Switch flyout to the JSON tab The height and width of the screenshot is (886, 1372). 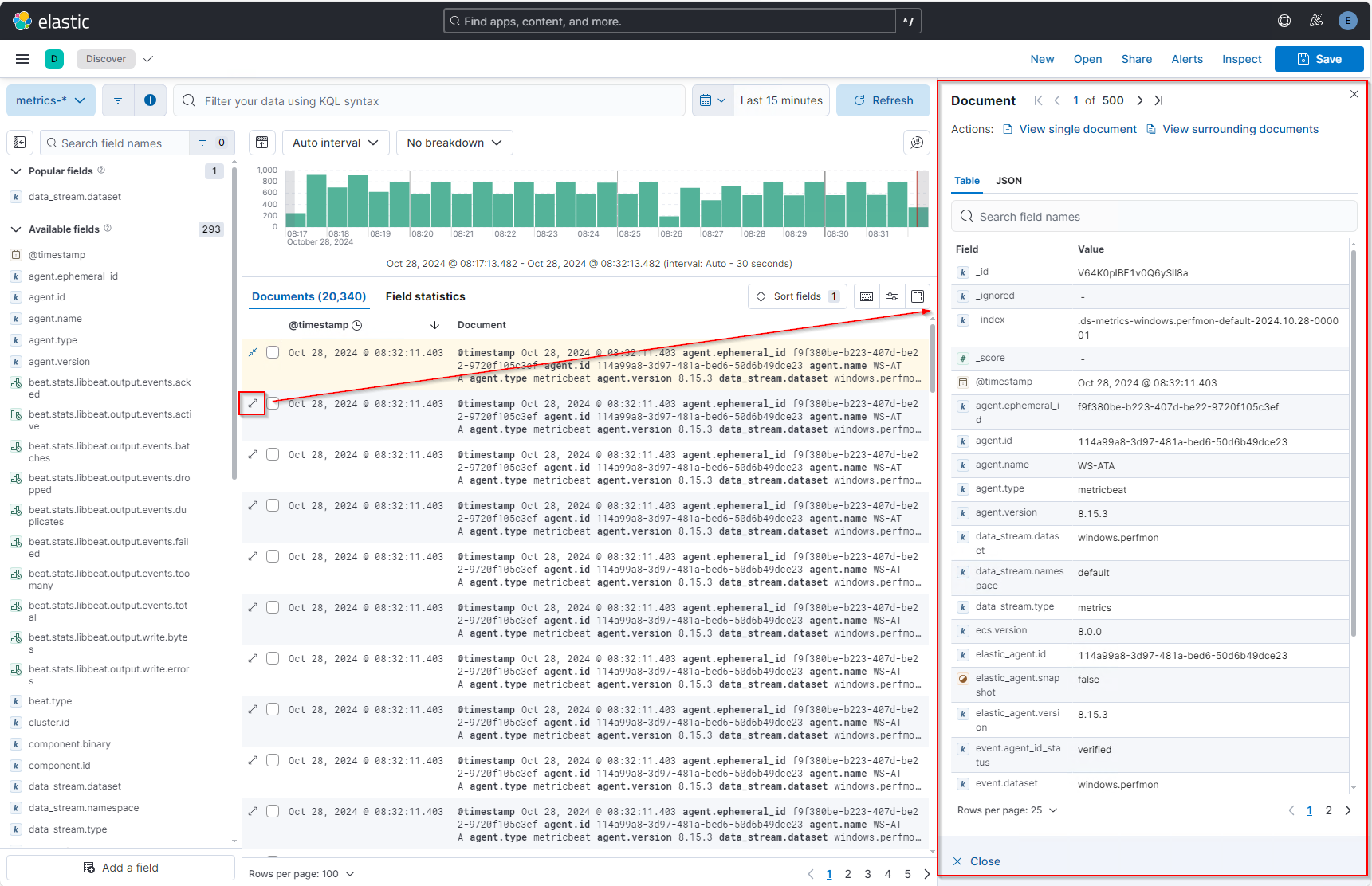pos(1008,181)
